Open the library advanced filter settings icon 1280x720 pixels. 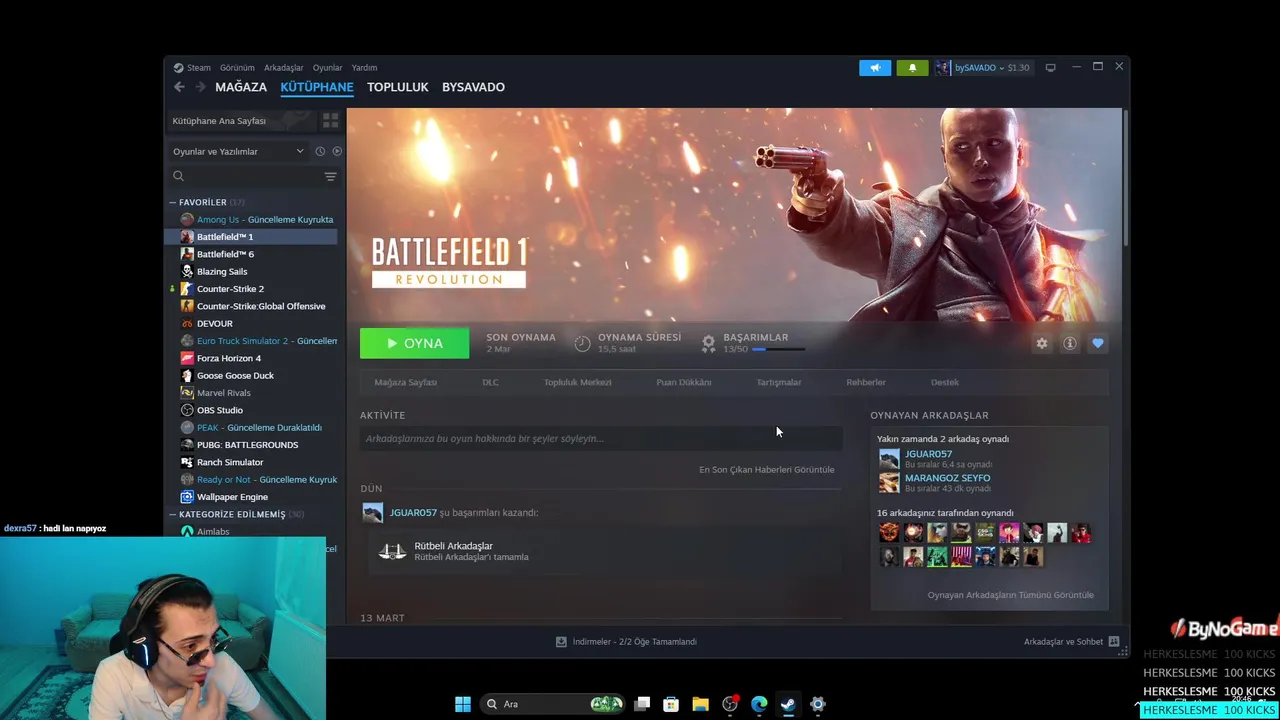click(x=330, y=176)
